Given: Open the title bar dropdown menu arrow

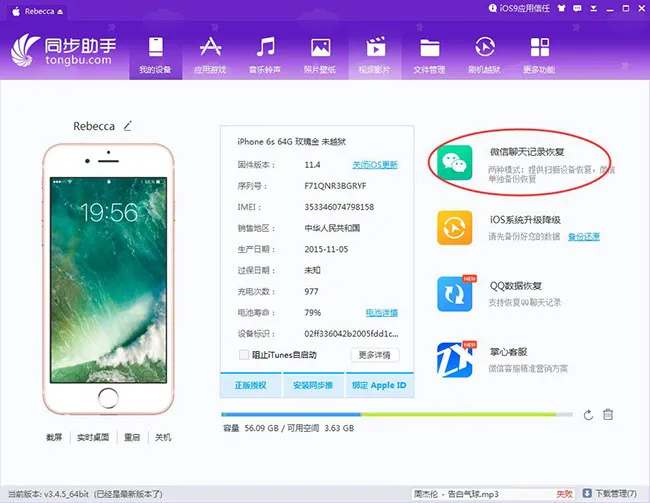Looking at the screenshot, I should coord(594,8).
